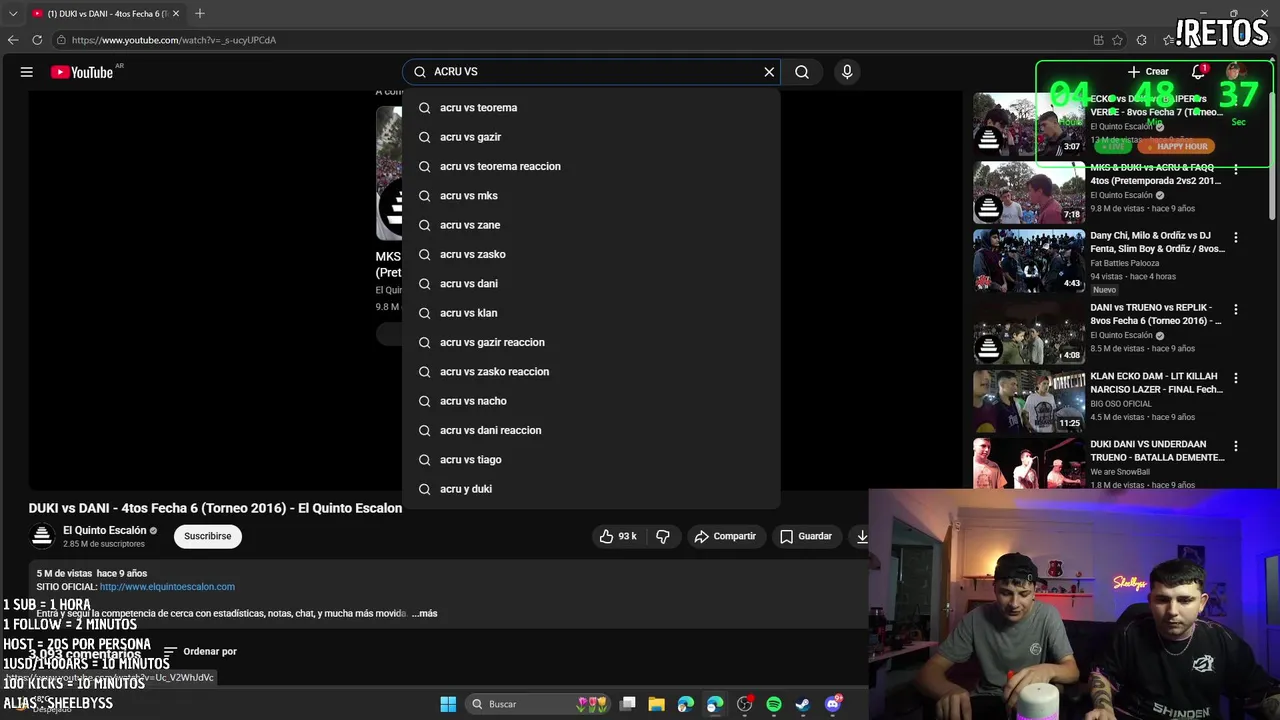This screenshot has height=720, width=1280.
Task: Open browser extensions puzzle icon
Action: click(1142, 40)
